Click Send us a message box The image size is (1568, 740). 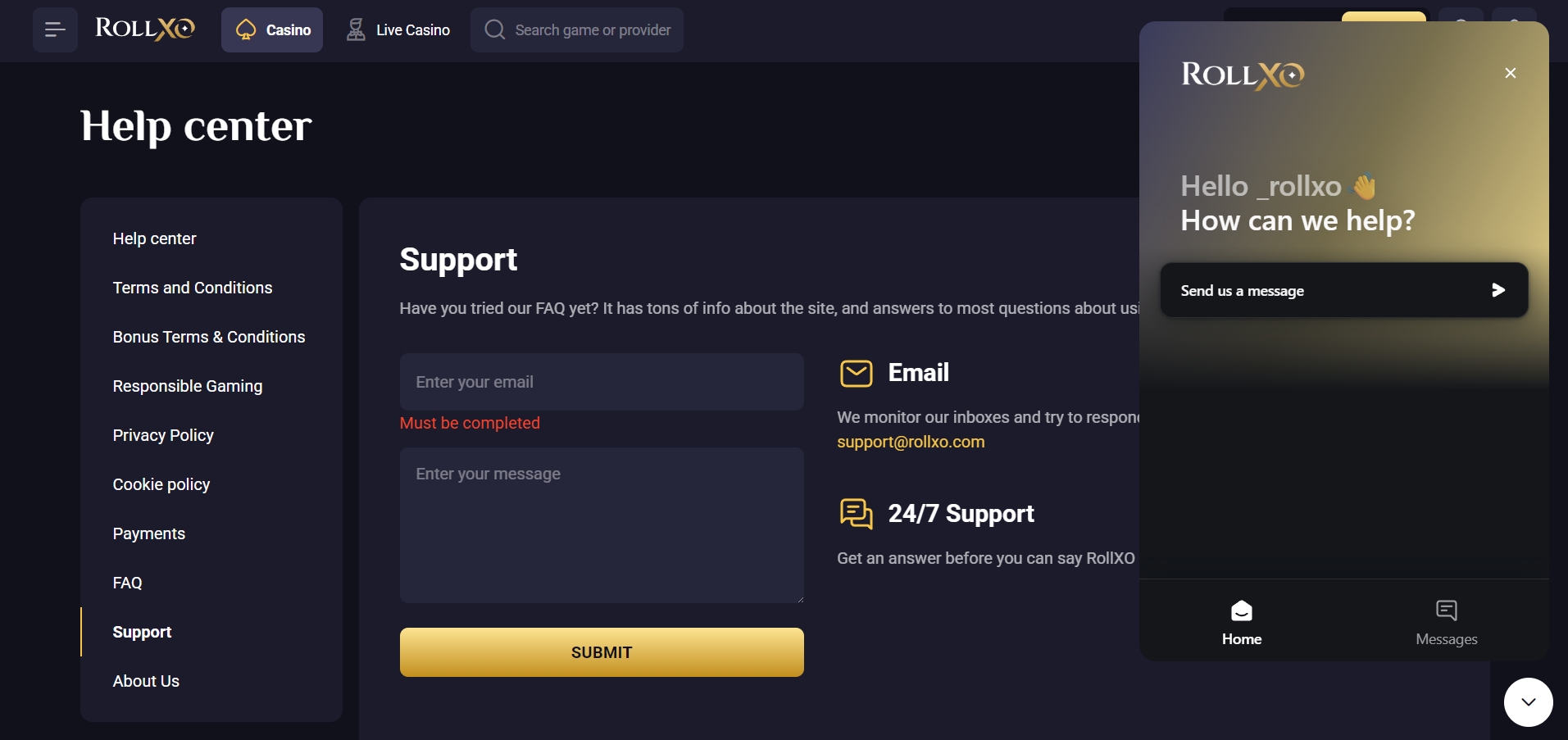(1344, 290)
